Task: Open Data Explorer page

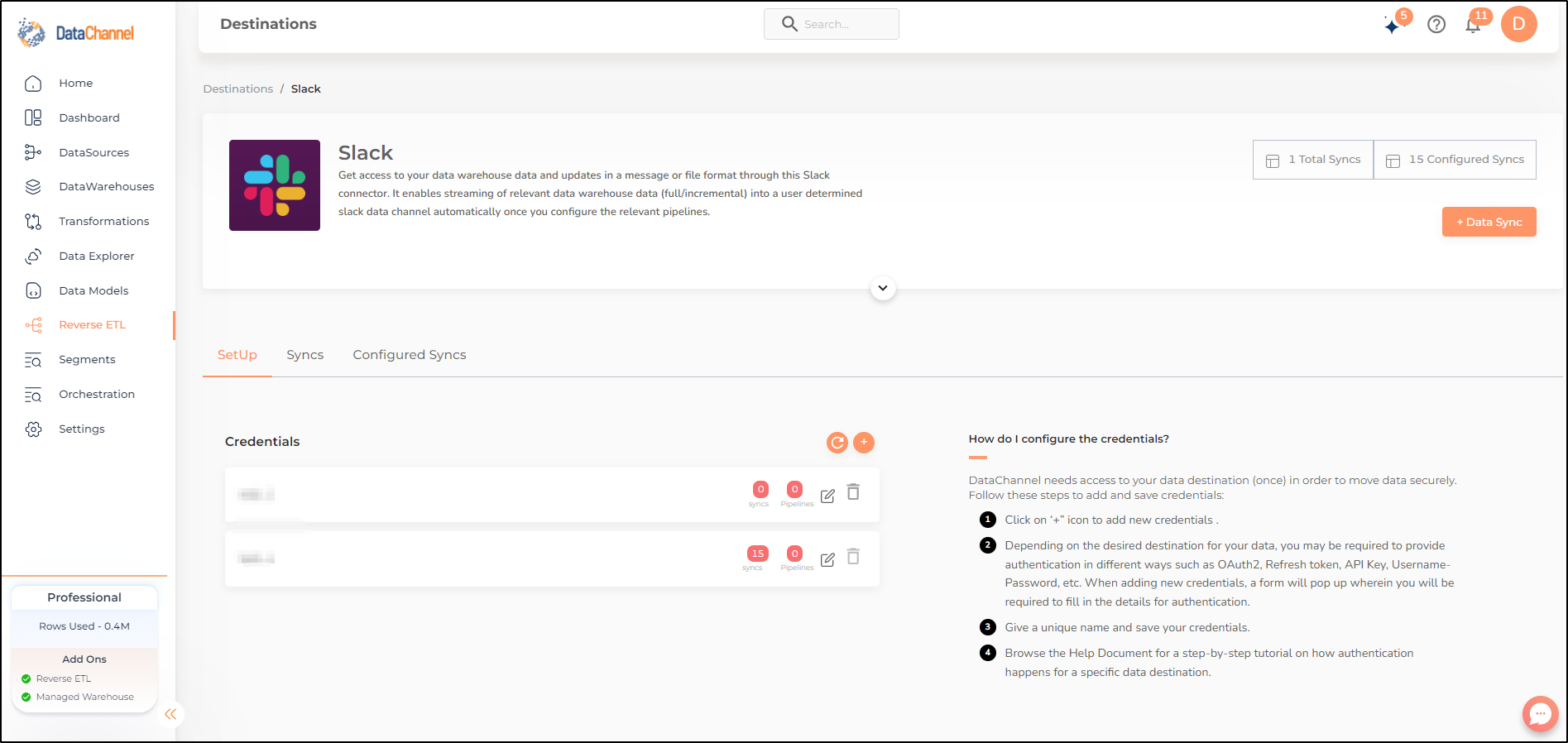Action: pos(96,256)
